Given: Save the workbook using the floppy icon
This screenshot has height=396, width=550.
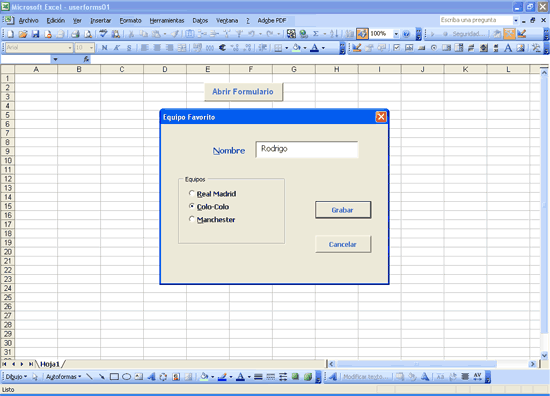Looking at the screenshot, I should pyautogui.click(x=35, y=34).
